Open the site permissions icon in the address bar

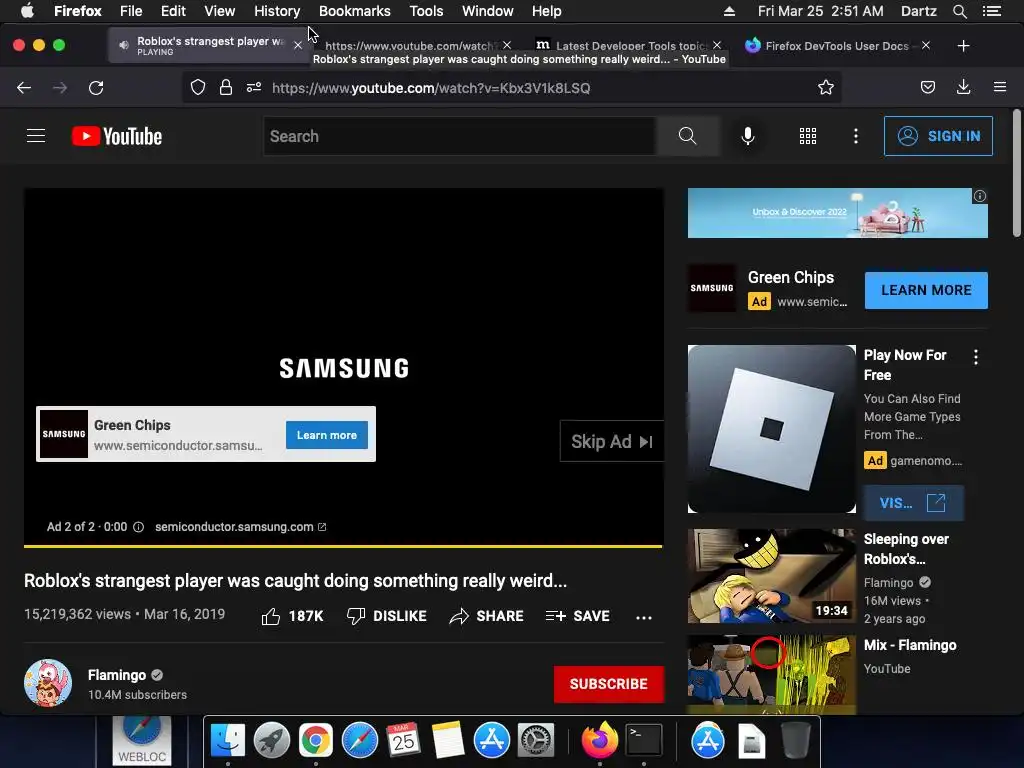point(254,88)
